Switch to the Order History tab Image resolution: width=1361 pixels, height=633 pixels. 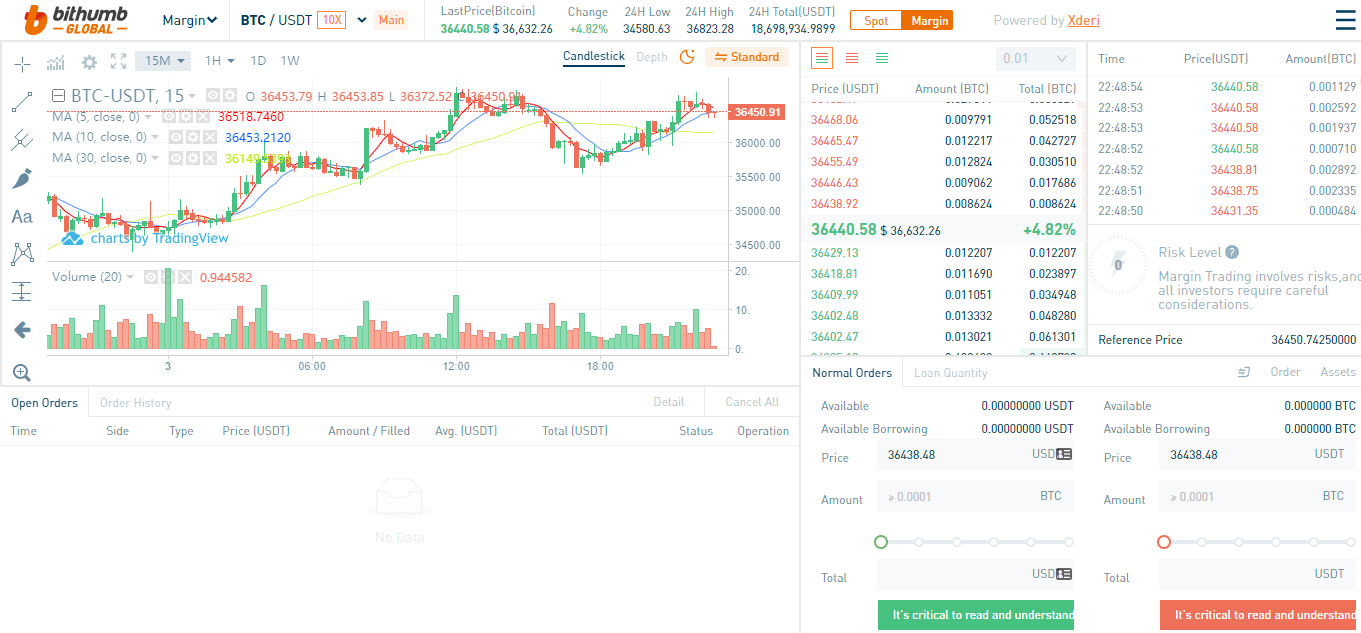[x=135, y=403]
